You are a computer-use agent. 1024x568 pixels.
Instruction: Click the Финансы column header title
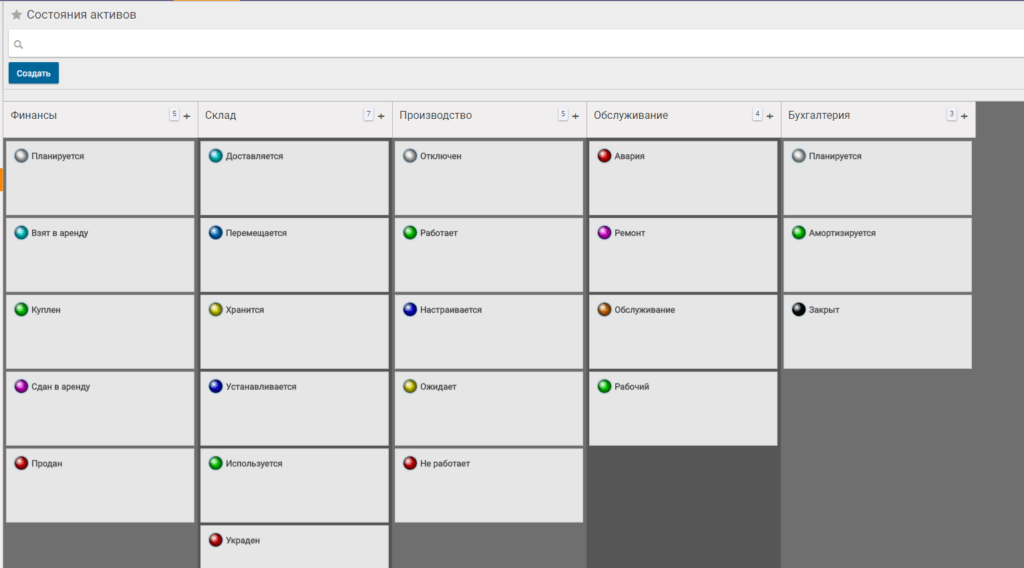click(x=33, y=115)
